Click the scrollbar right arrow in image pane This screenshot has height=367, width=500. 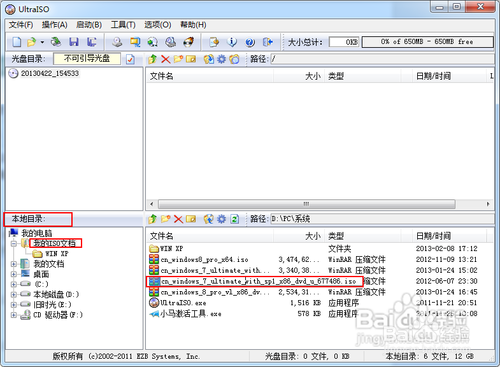pyautogui.click(x=488, y=204)
